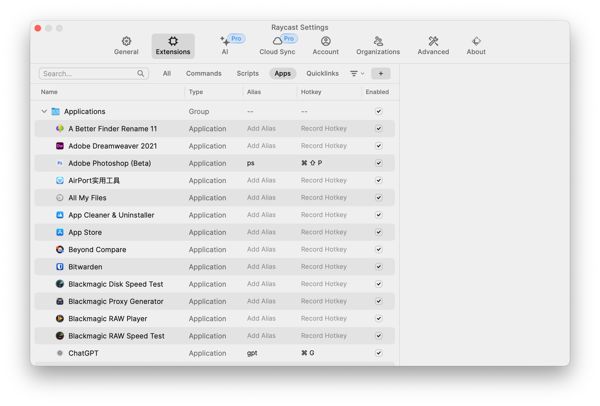
Task: Click the App Store icon
Action: coord(60,232)
